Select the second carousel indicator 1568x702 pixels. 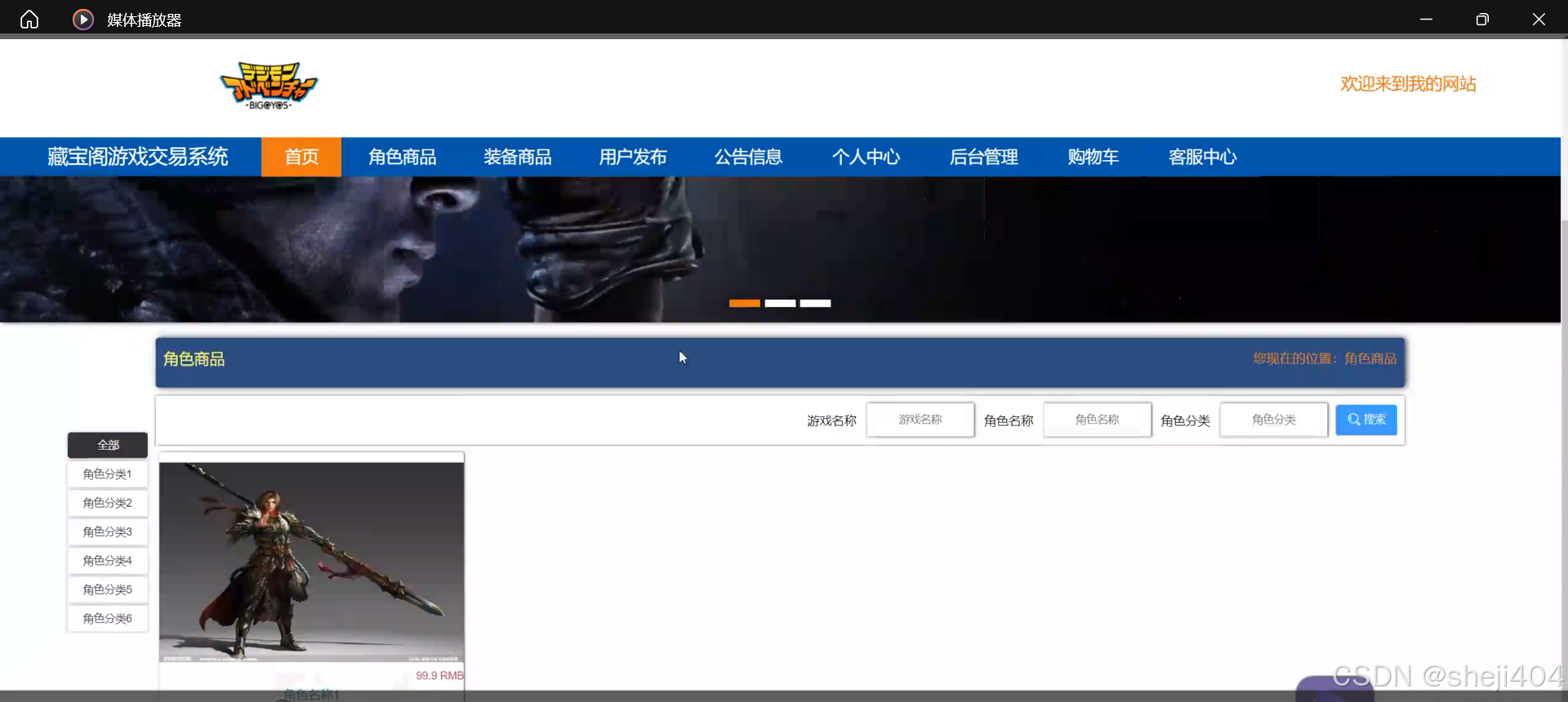[780, 304]
